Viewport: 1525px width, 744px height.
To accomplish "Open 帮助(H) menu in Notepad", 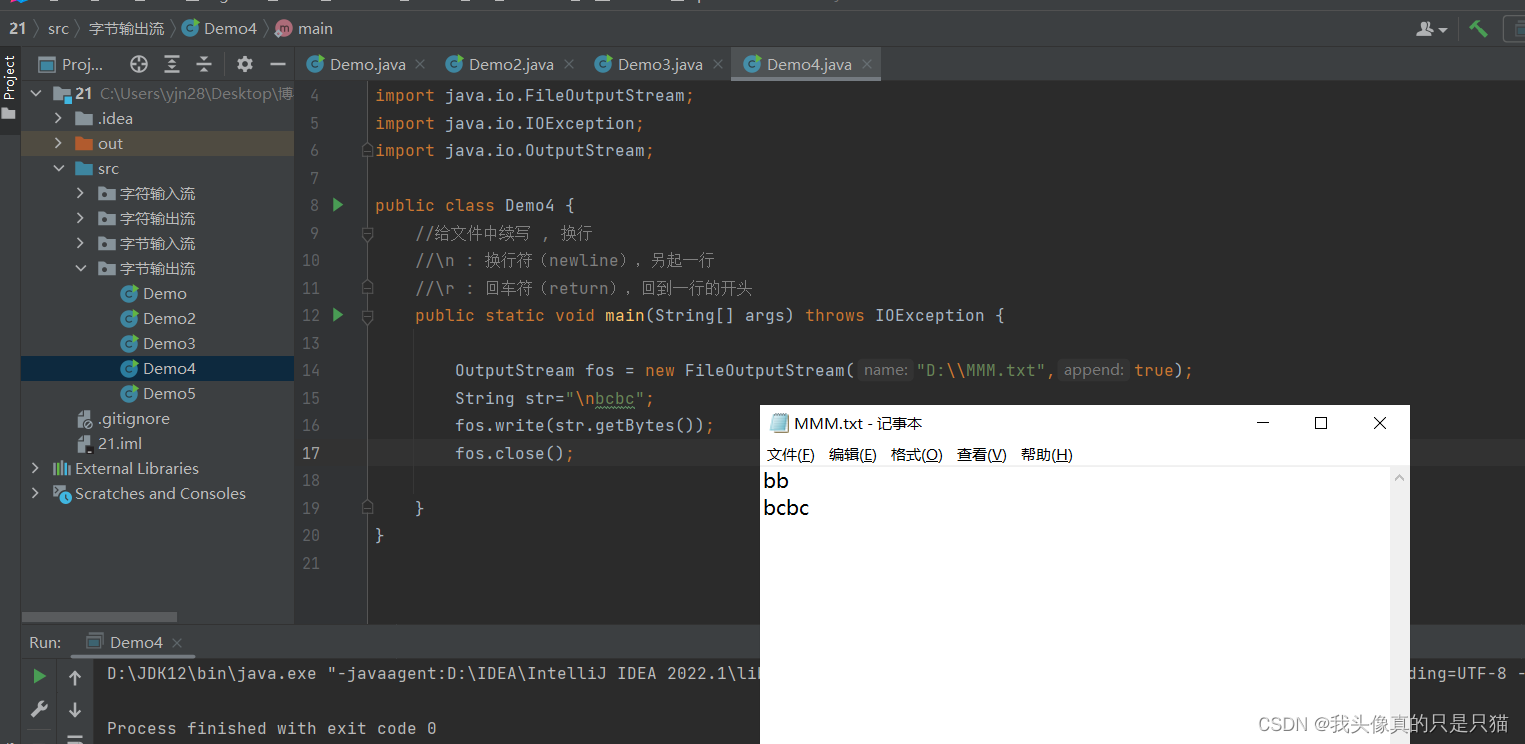I will coord(1046,455).
